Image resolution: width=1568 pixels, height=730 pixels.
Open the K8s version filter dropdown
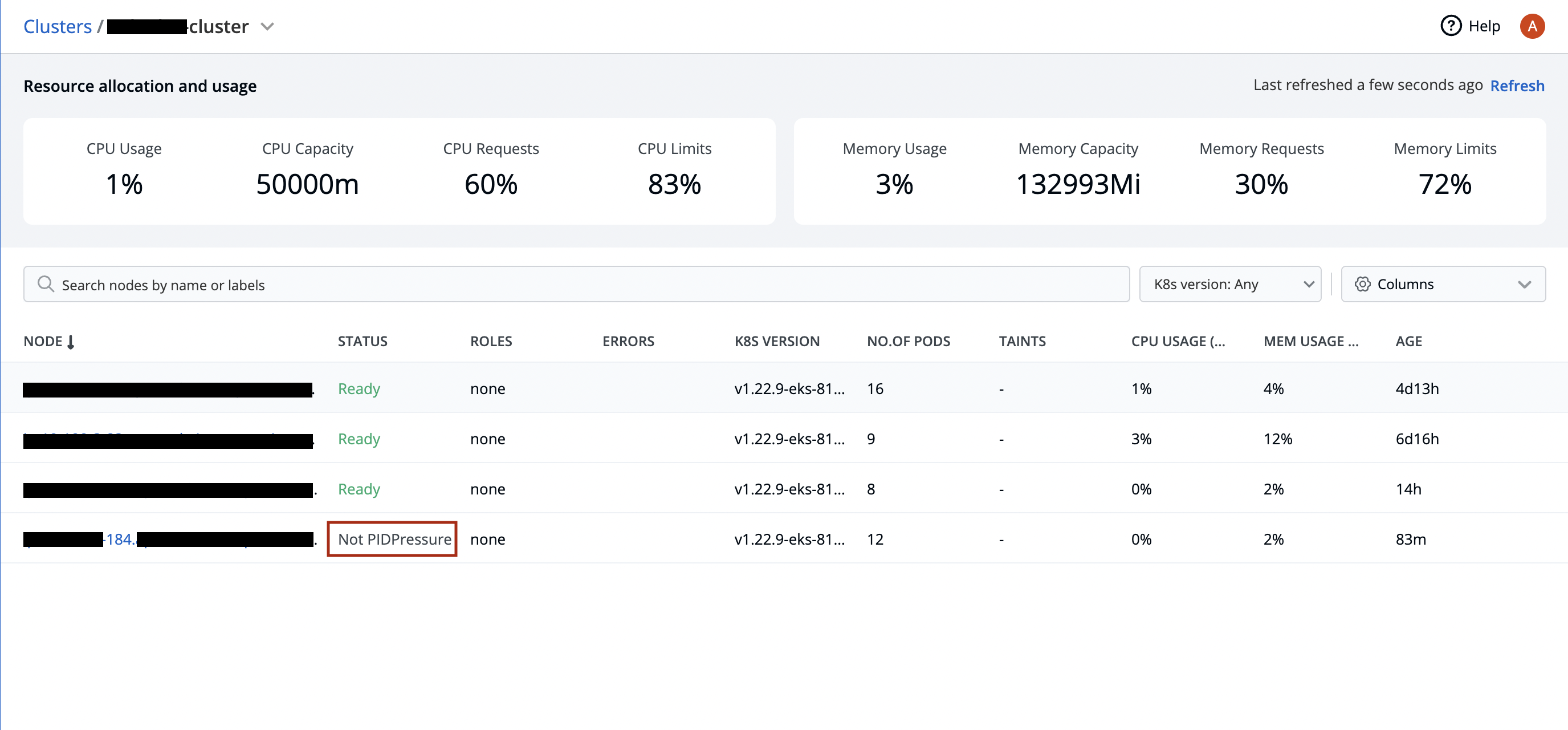click(1229, 285)
